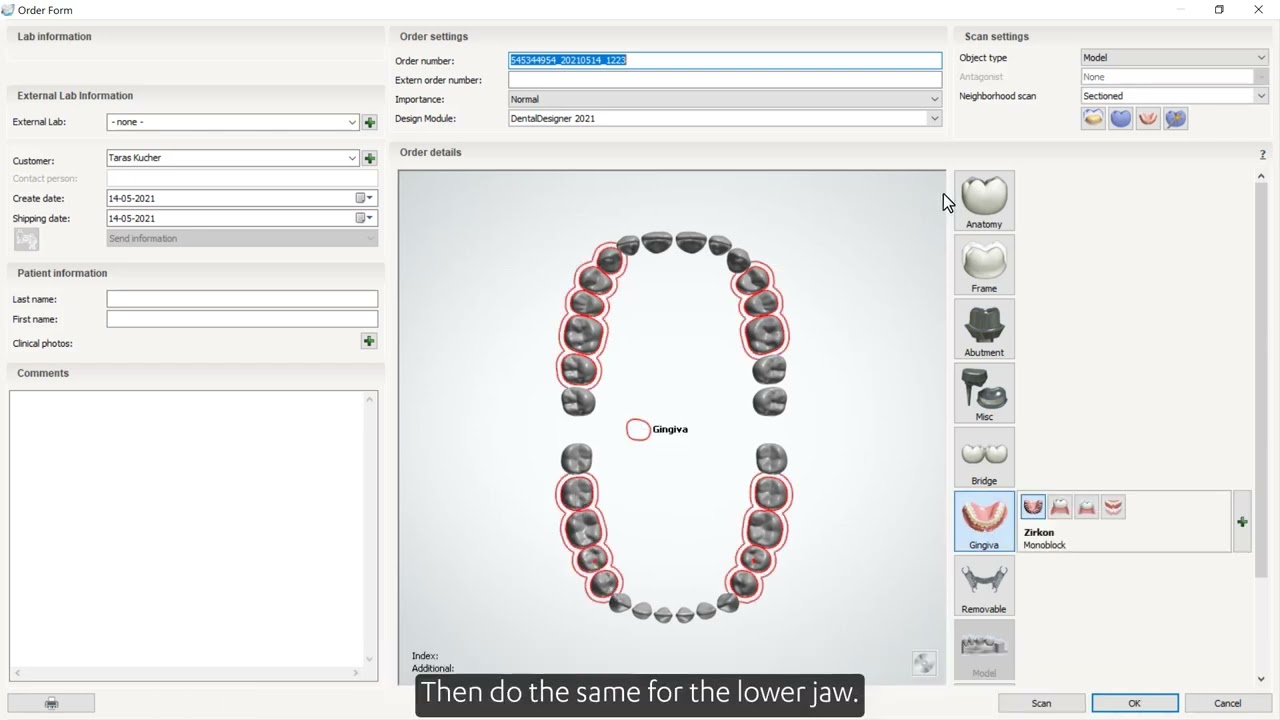Click the Scan button
The image size is (1280, 720).
(1041, 703)
